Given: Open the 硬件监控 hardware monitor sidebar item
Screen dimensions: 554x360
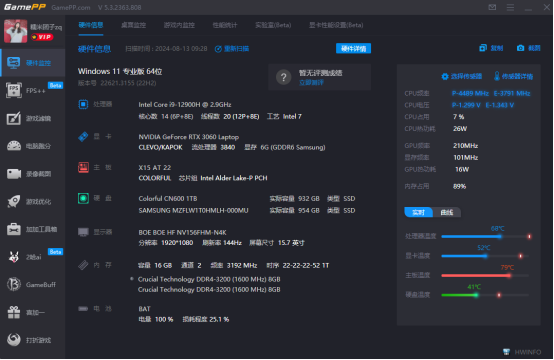Looking at the screenshot, I should point(33,63).
